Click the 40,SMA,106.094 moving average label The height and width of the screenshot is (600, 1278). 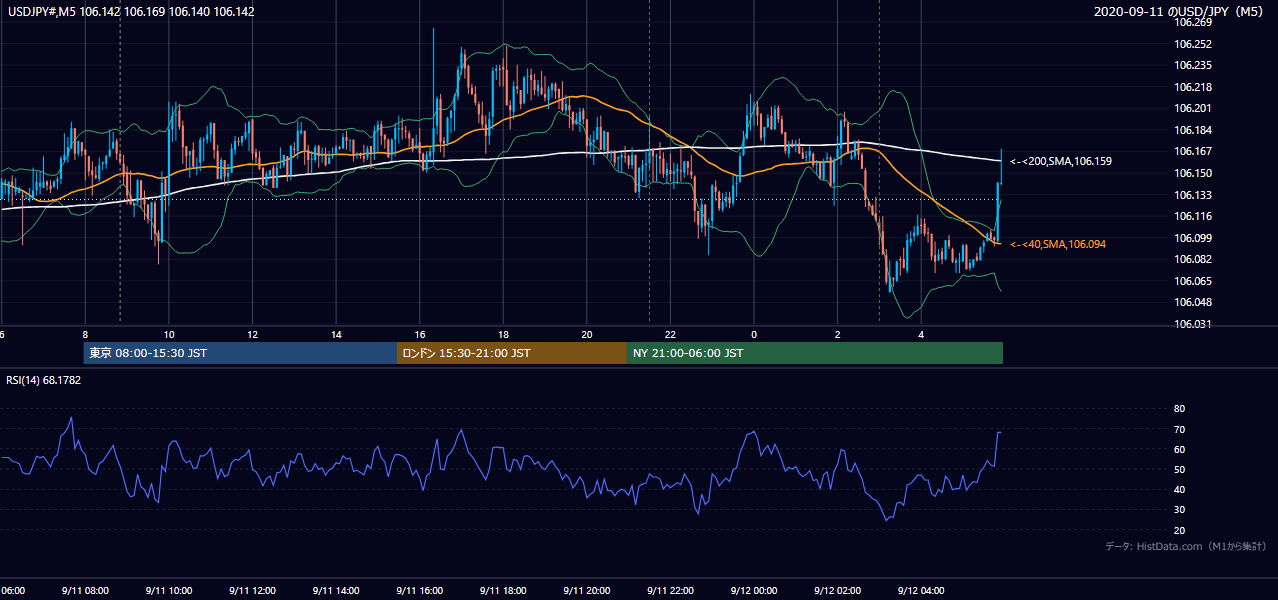1058,244
